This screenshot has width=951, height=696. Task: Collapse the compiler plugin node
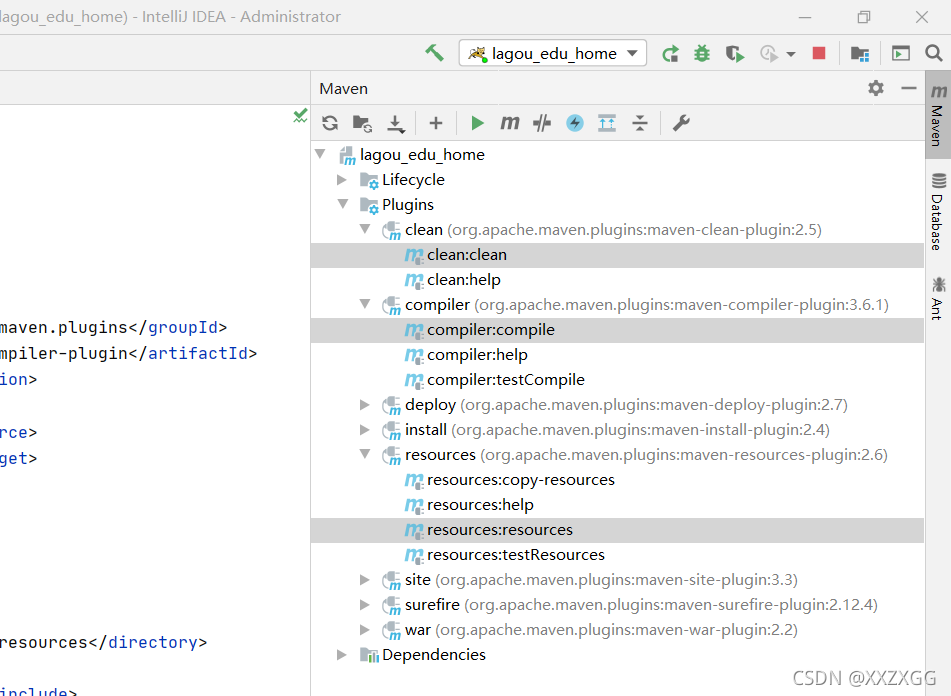click(365, 304)
